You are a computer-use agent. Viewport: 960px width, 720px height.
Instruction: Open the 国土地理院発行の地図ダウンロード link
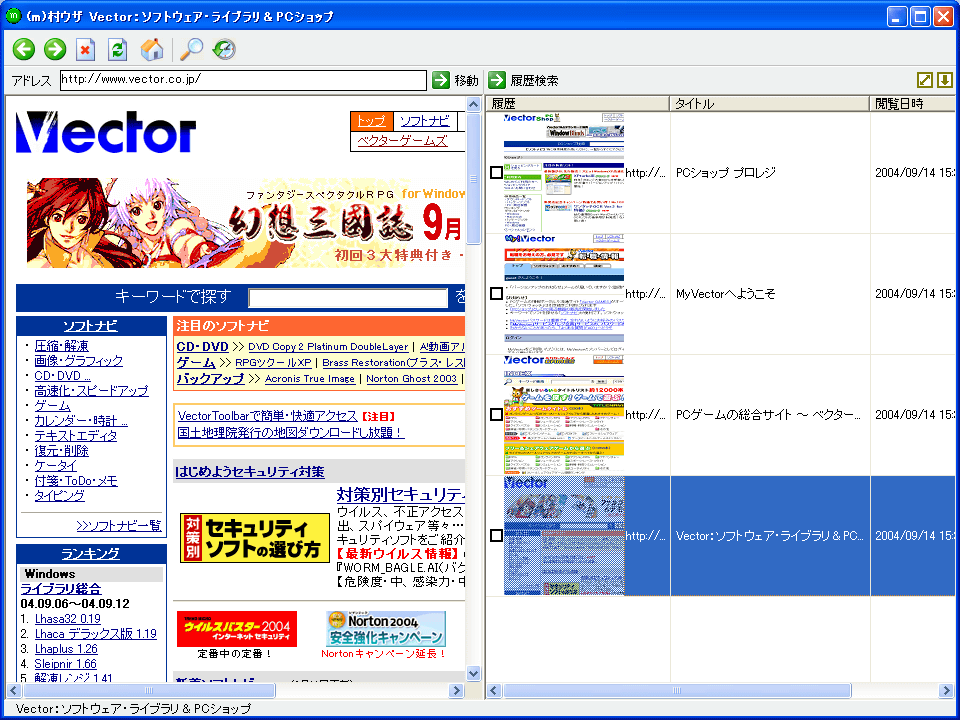(x=291, y=432)
